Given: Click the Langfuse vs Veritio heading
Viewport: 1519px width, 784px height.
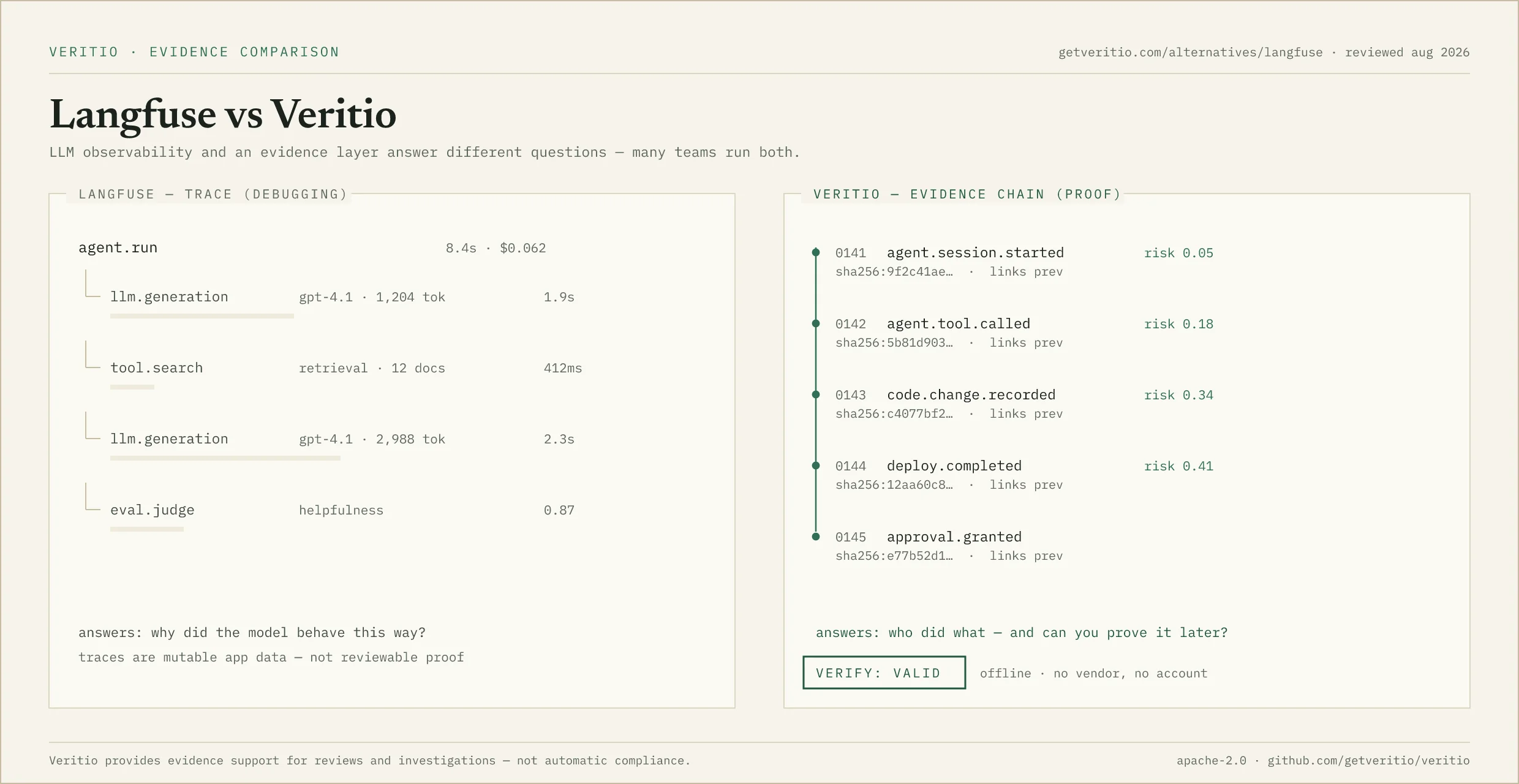Looking at the screenshot, I should pyautogui.click(x=223, y=115).
